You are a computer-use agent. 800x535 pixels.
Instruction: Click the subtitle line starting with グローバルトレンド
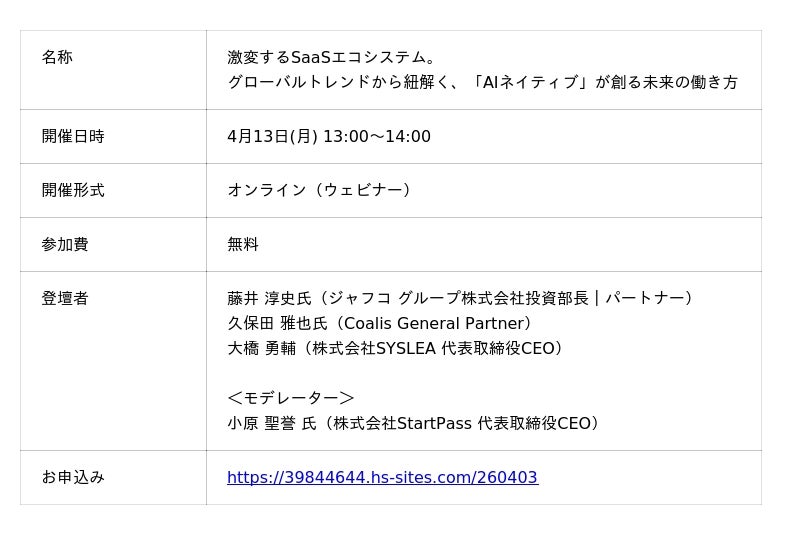coord(482,83)
